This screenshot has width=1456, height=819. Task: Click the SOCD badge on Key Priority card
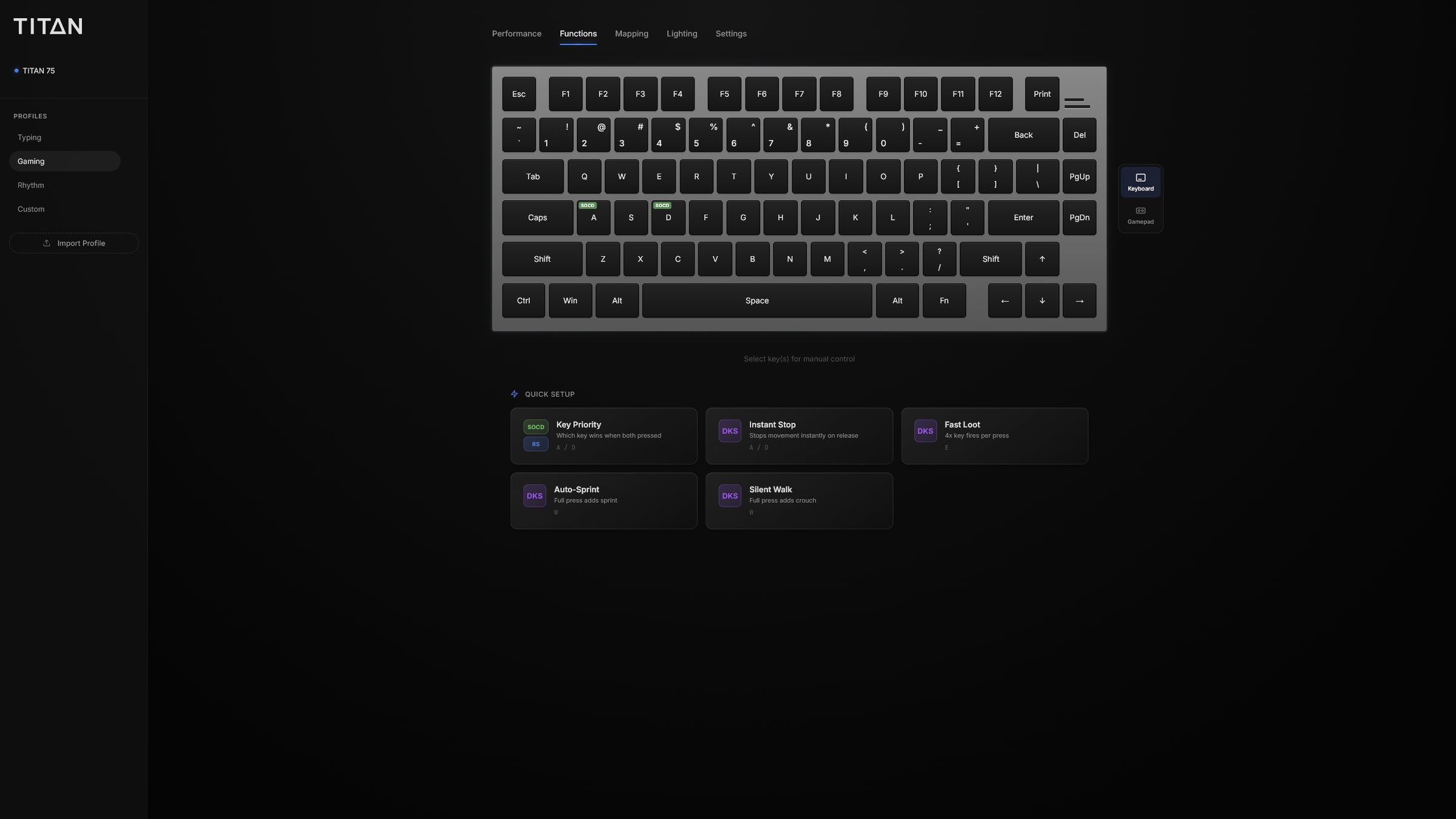pos(536,427)
